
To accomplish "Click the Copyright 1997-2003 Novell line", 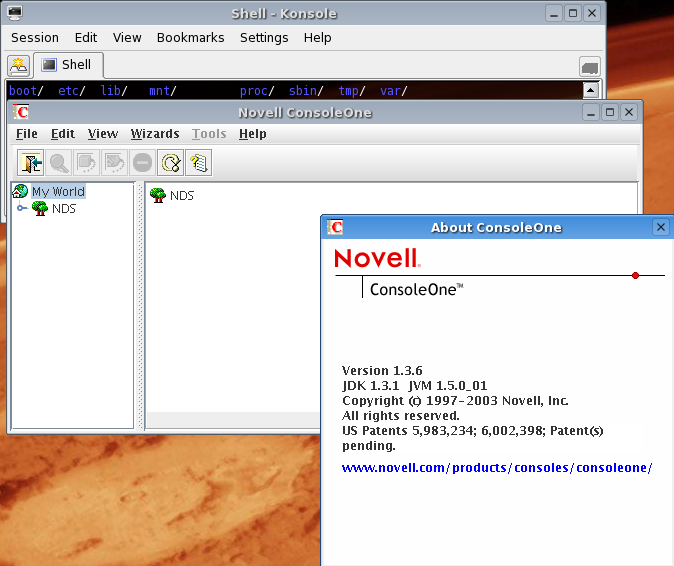I will (455, 401).
